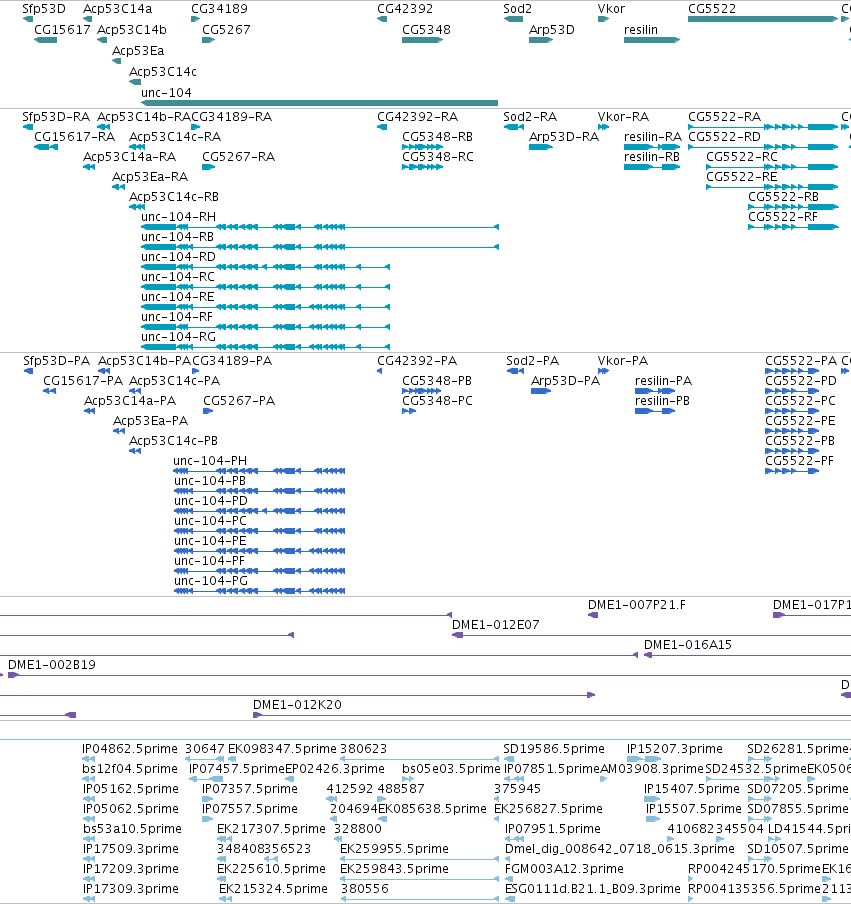Click transcript label CG5522-RE
The image size is (851, 904).
741,177
